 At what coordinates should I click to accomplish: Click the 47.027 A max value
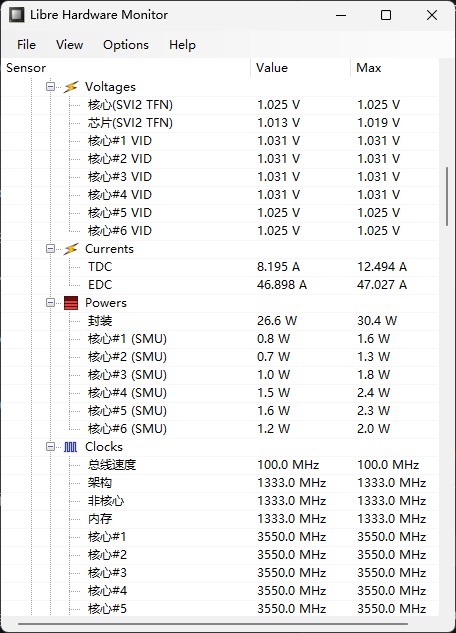(x=382, y=285)
